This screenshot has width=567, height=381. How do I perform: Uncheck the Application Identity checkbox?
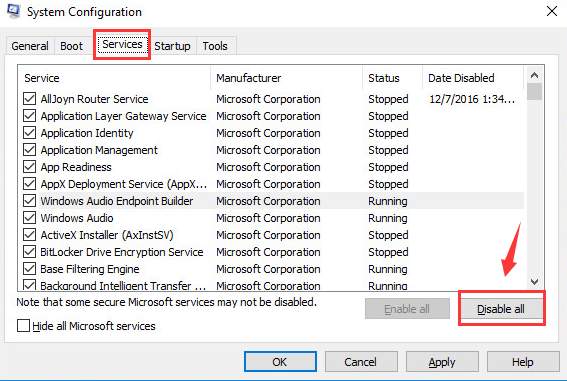tap(29, 133)
